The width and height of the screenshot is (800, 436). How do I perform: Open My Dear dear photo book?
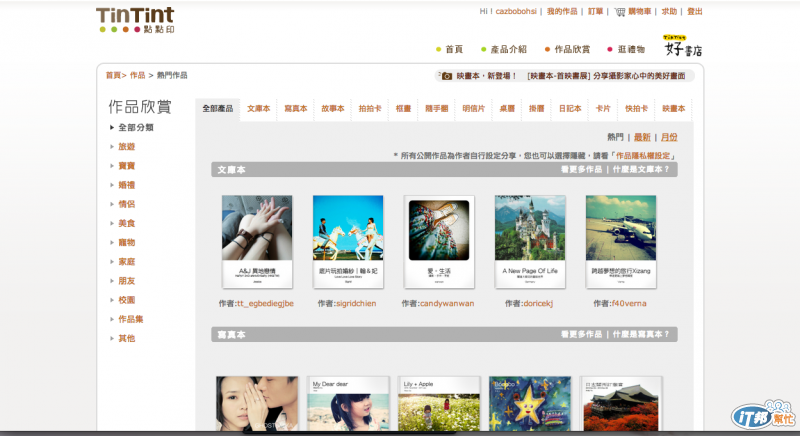348,404
